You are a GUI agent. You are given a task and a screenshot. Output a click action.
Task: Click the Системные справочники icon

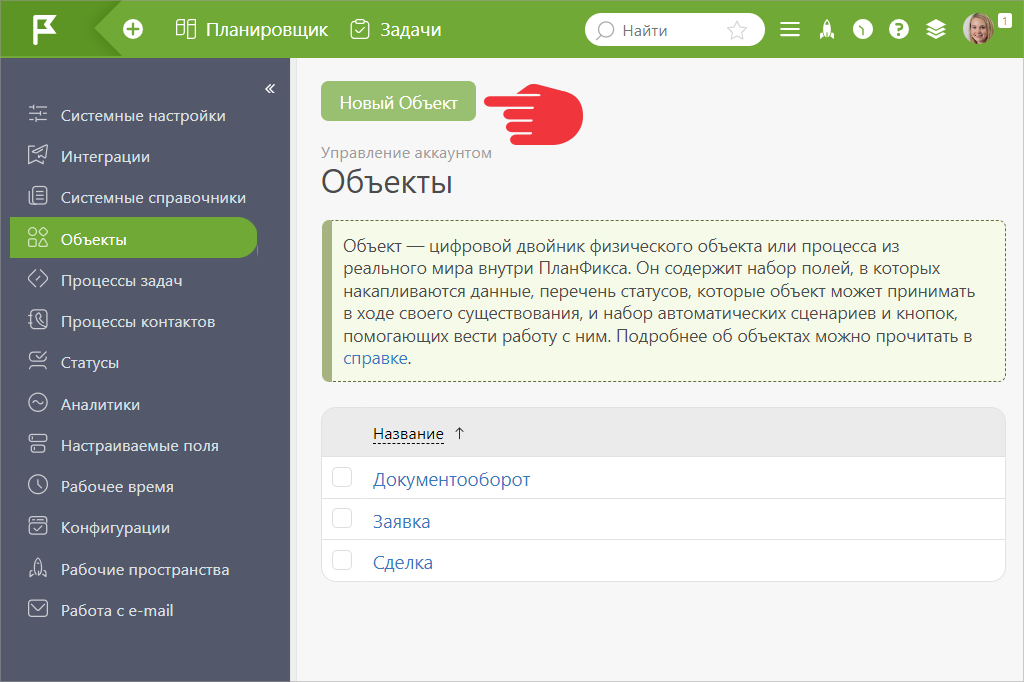tap(38, 196)
